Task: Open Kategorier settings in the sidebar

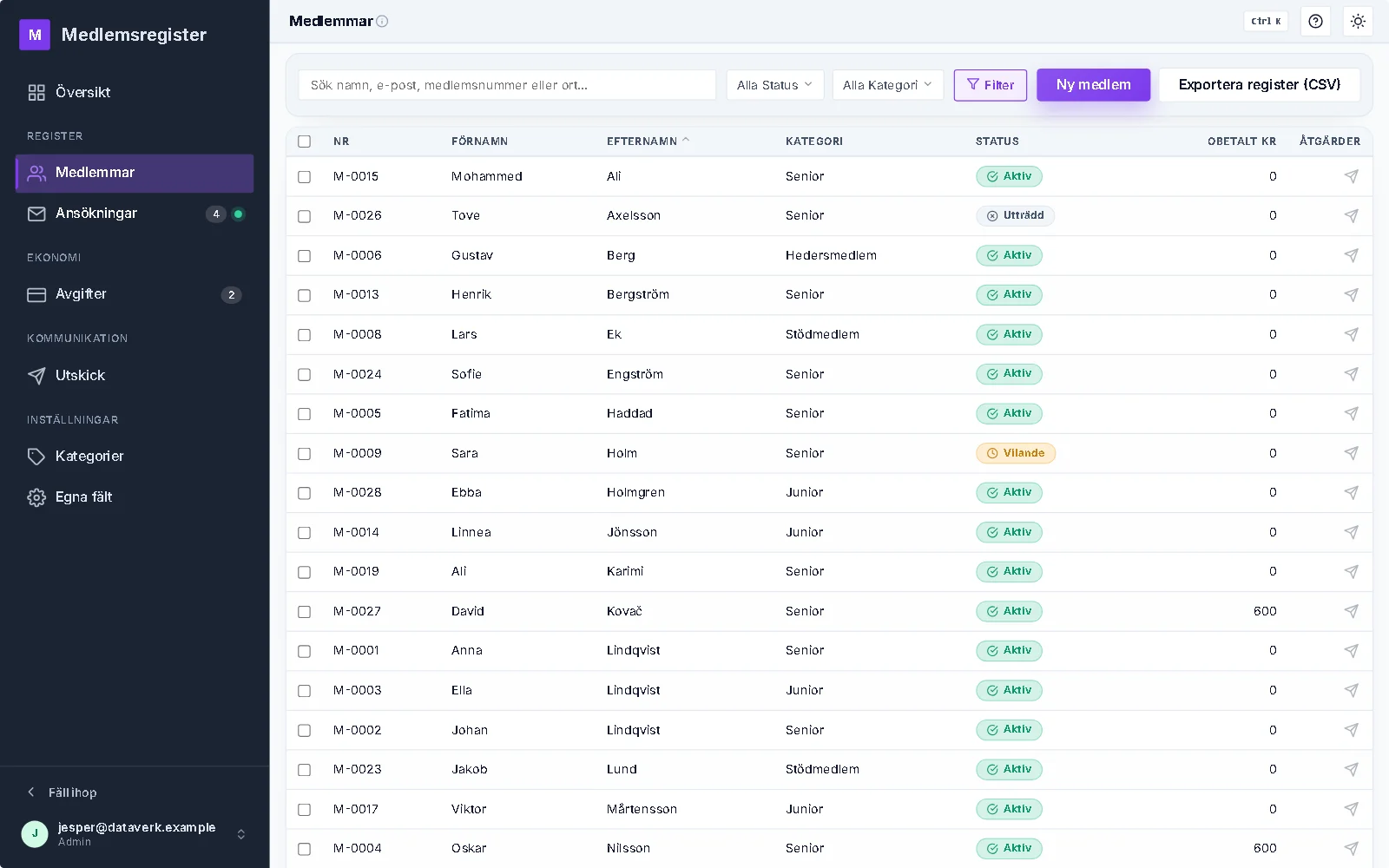Action: pos(135,457)
